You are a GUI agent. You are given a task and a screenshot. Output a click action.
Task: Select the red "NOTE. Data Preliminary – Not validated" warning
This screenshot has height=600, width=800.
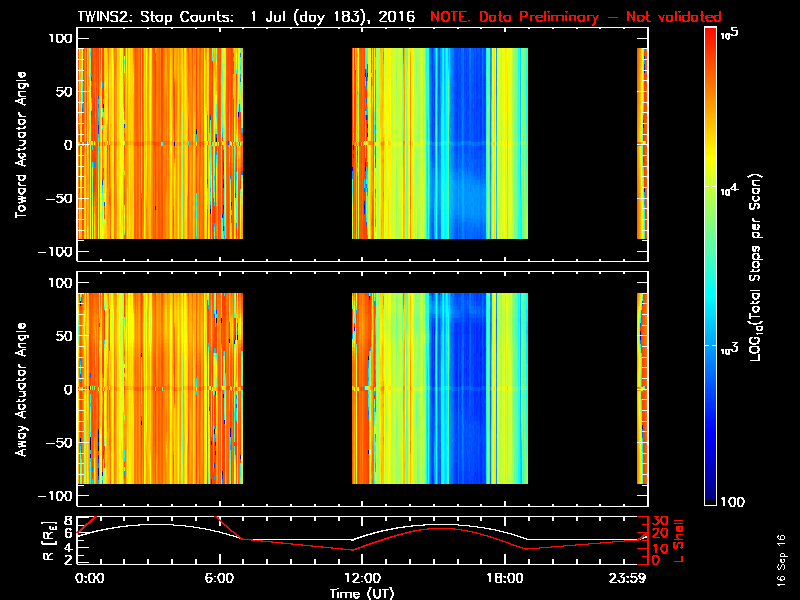(576, 17)
